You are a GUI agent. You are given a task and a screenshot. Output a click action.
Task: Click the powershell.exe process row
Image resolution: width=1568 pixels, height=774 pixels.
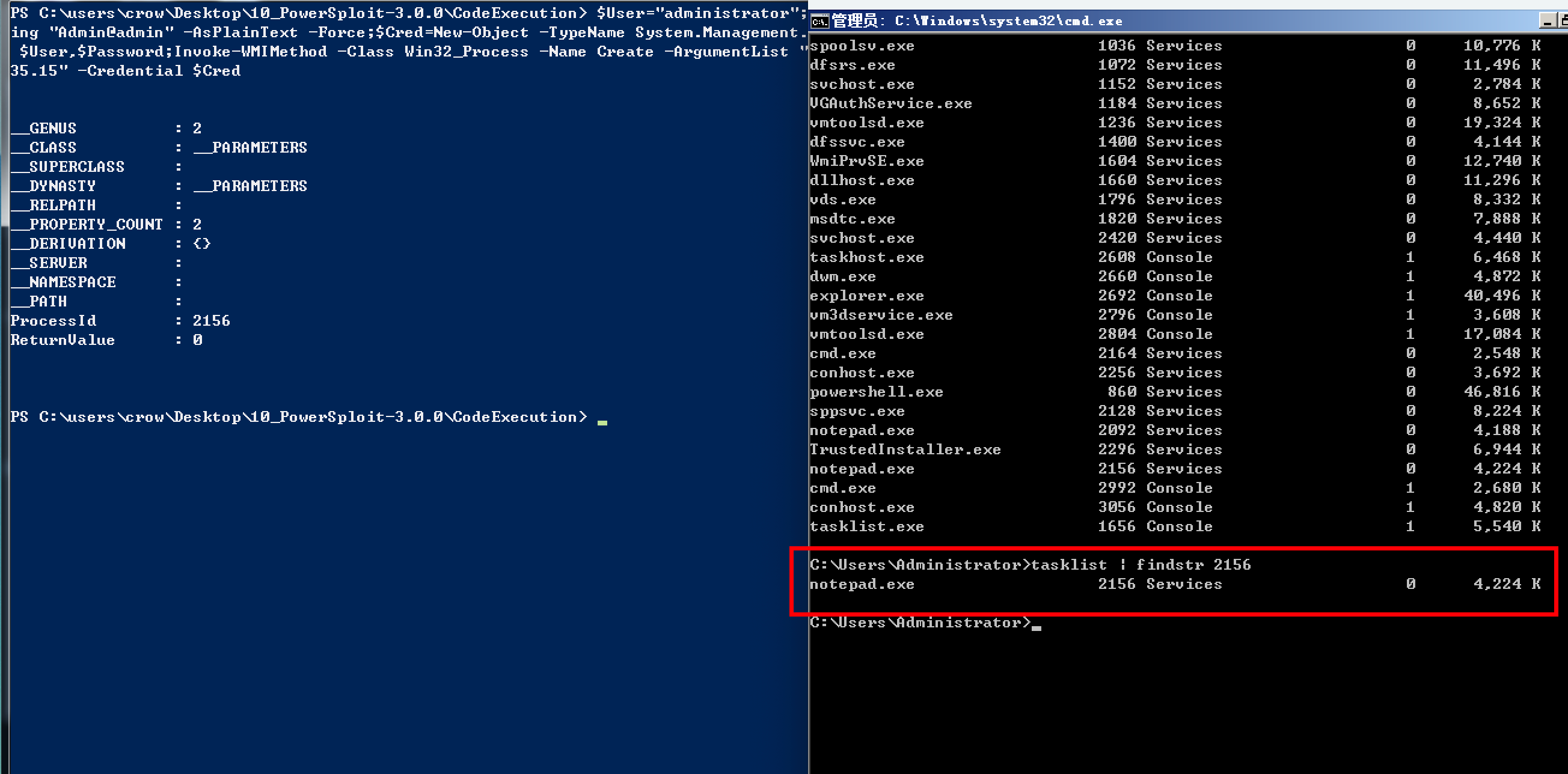click(877, 392)
